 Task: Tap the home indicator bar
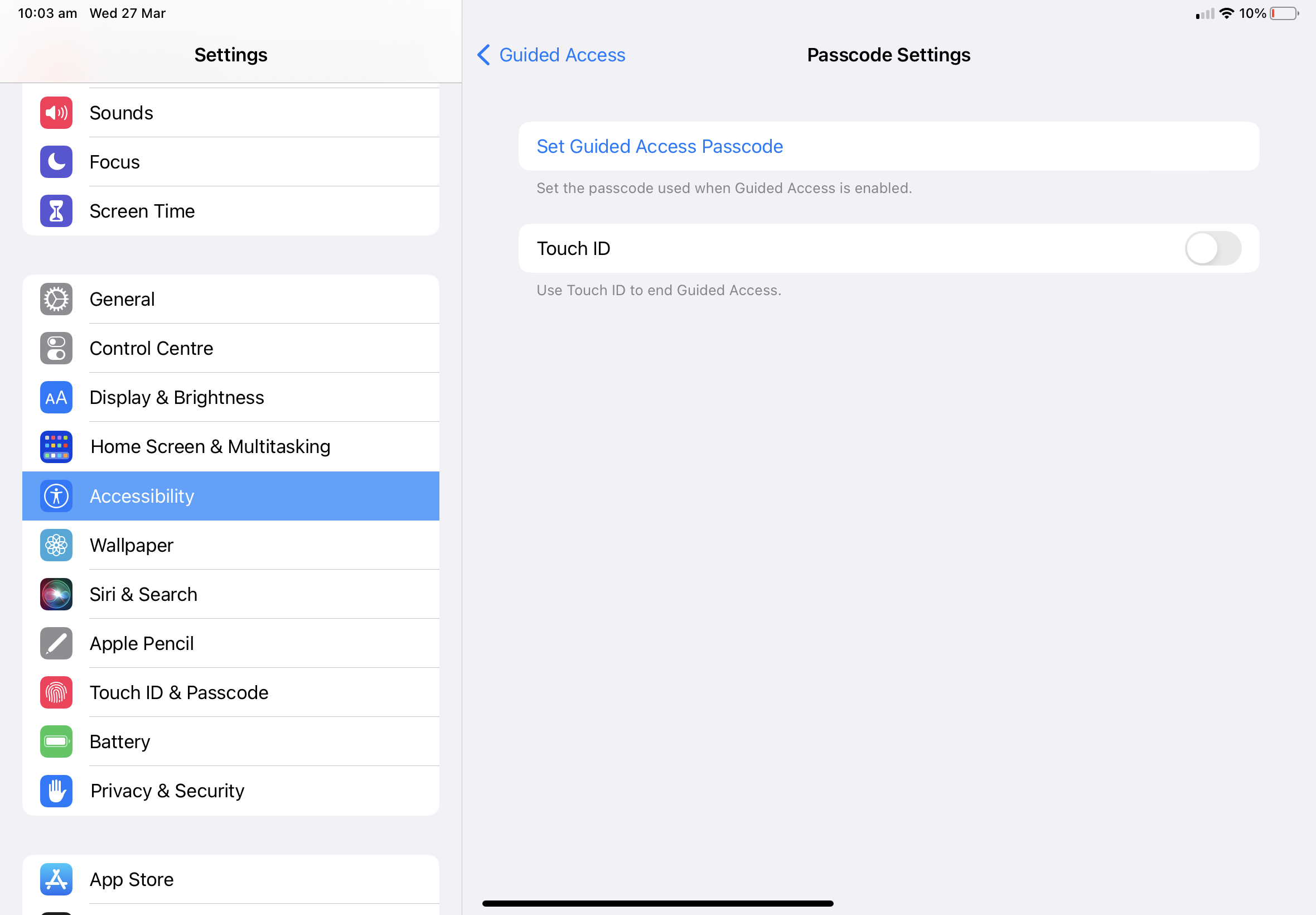pyautogui.click(x=657, y=903)
